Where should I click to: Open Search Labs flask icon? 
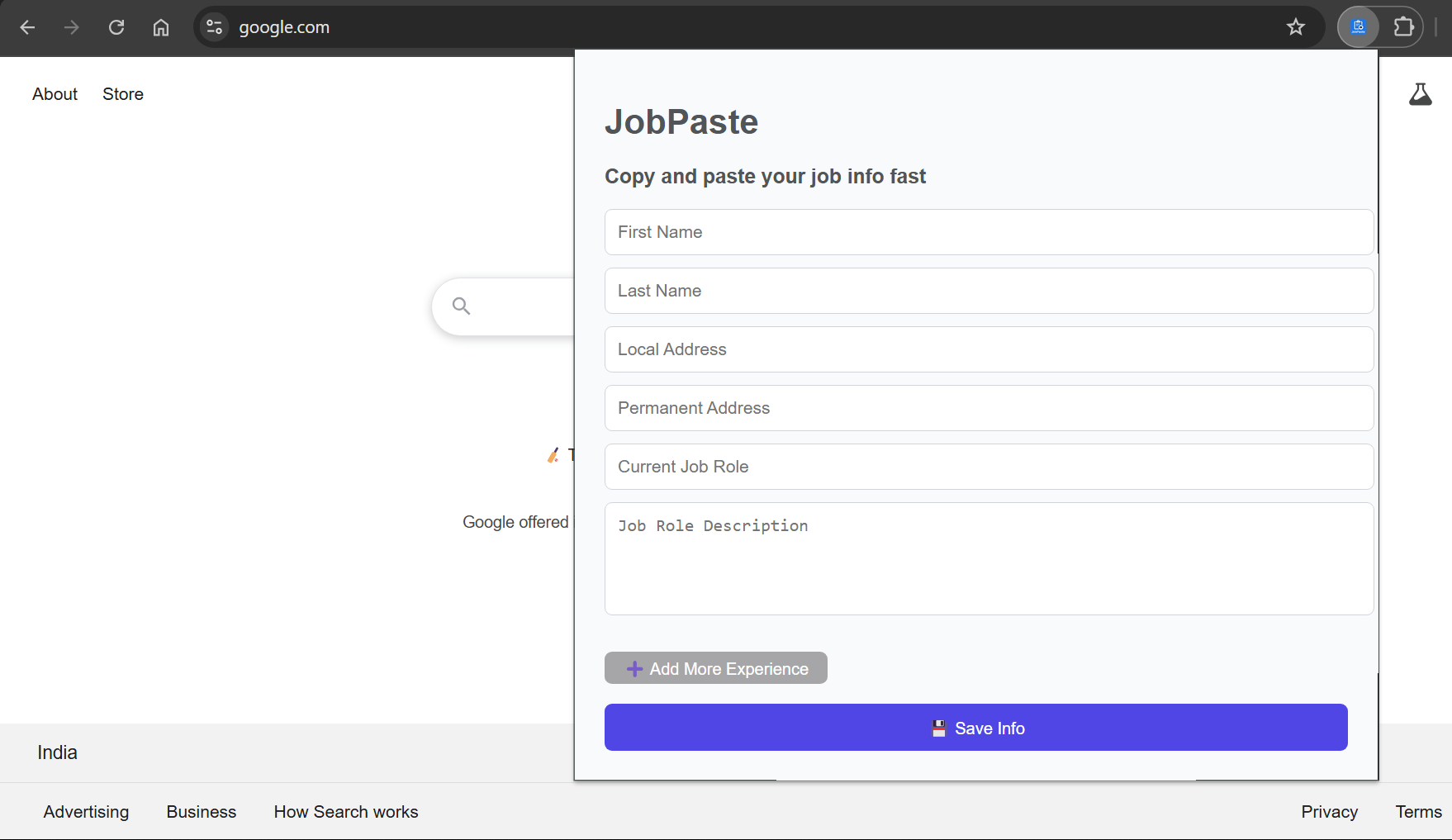click(x=1420, y=94)
